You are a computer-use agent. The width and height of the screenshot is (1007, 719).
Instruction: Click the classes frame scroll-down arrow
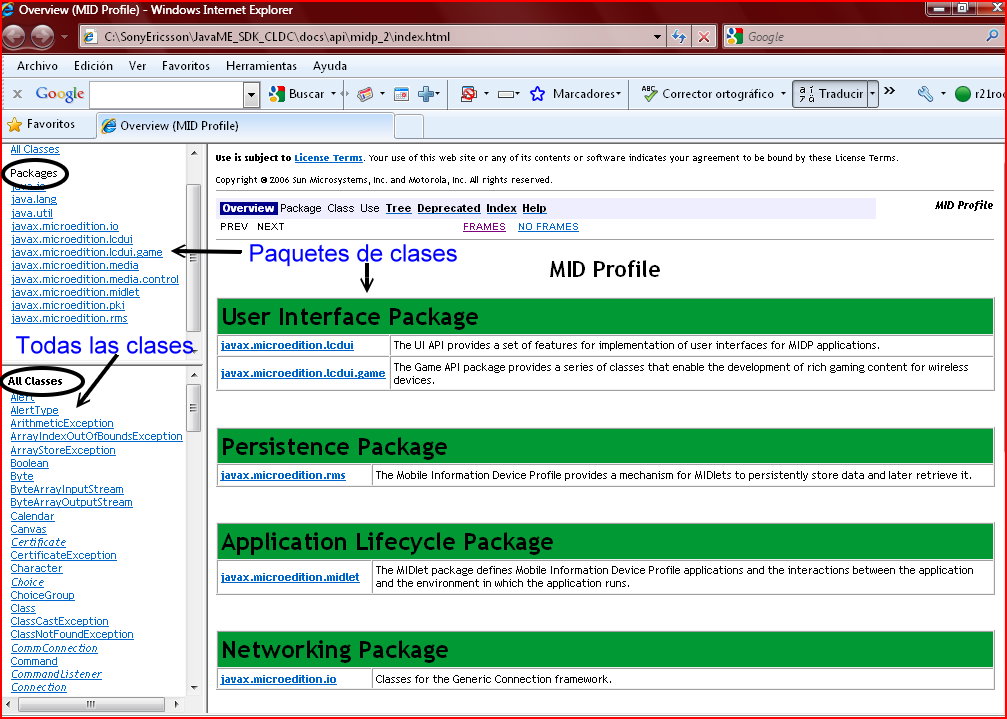(x=194, y=688)
